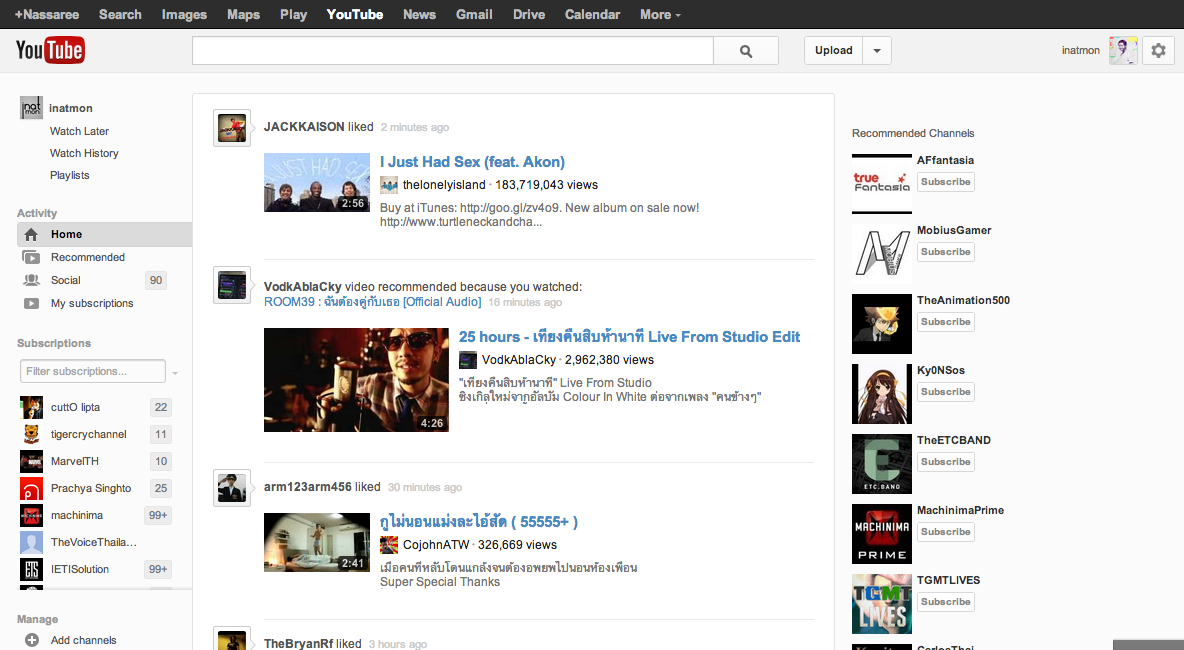Click CojohnATW small channel icon
Screen dimensions: 1184x650
tap(389, 545)
